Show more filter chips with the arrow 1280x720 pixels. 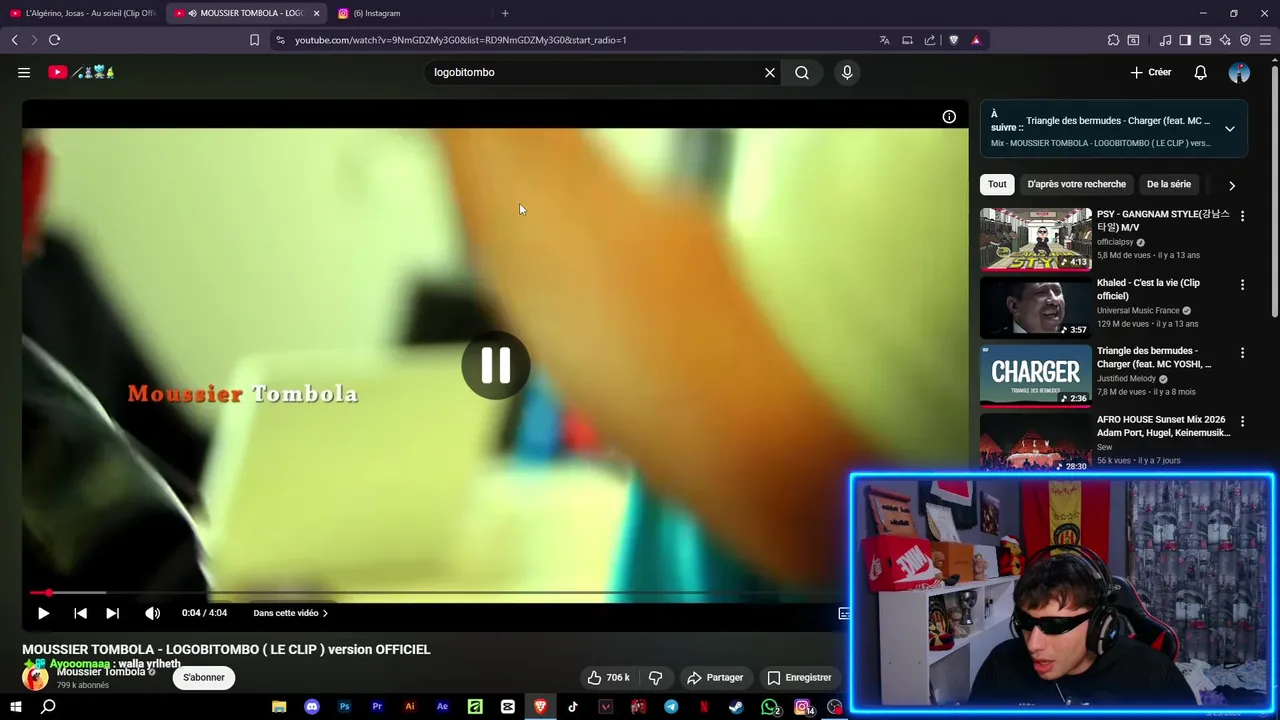pos(1232,185)
